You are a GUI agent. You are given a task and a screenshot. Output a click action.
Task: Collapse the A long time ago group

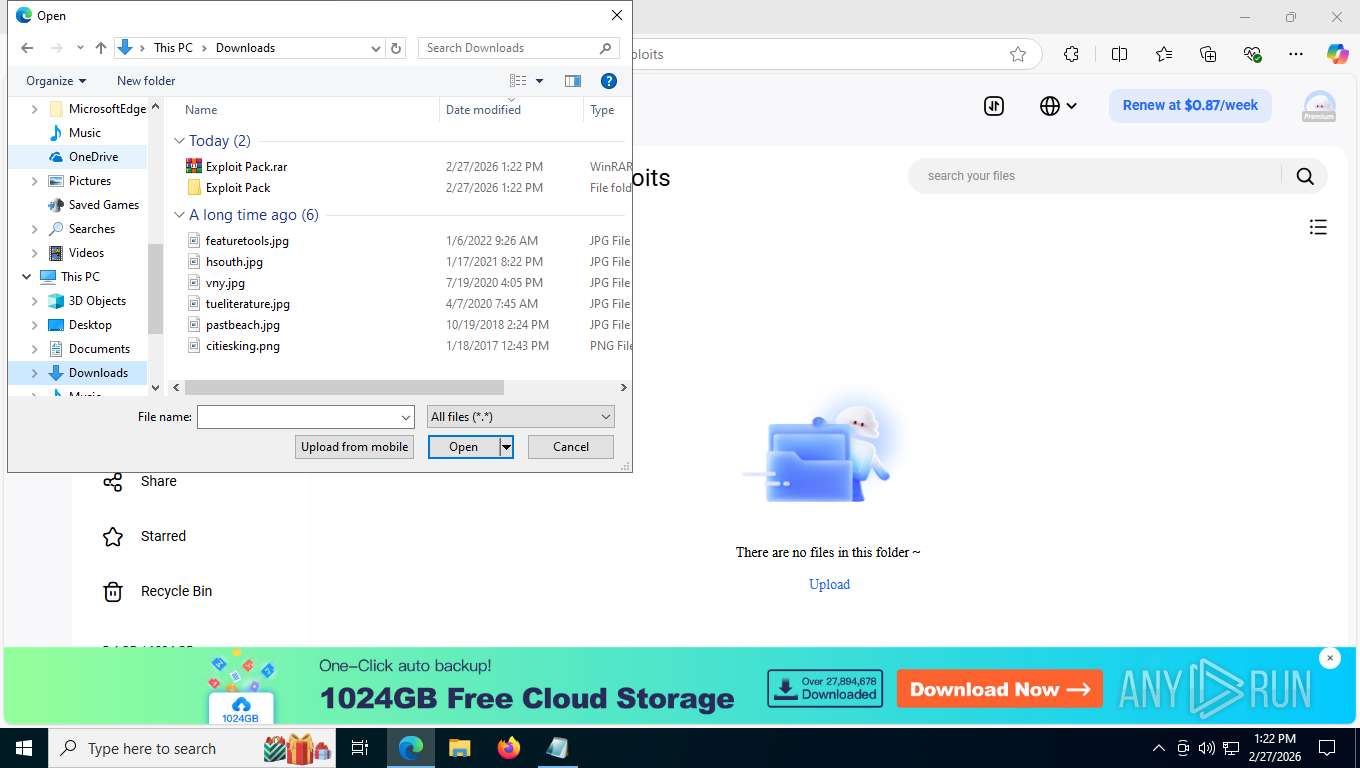pos(180,215)
